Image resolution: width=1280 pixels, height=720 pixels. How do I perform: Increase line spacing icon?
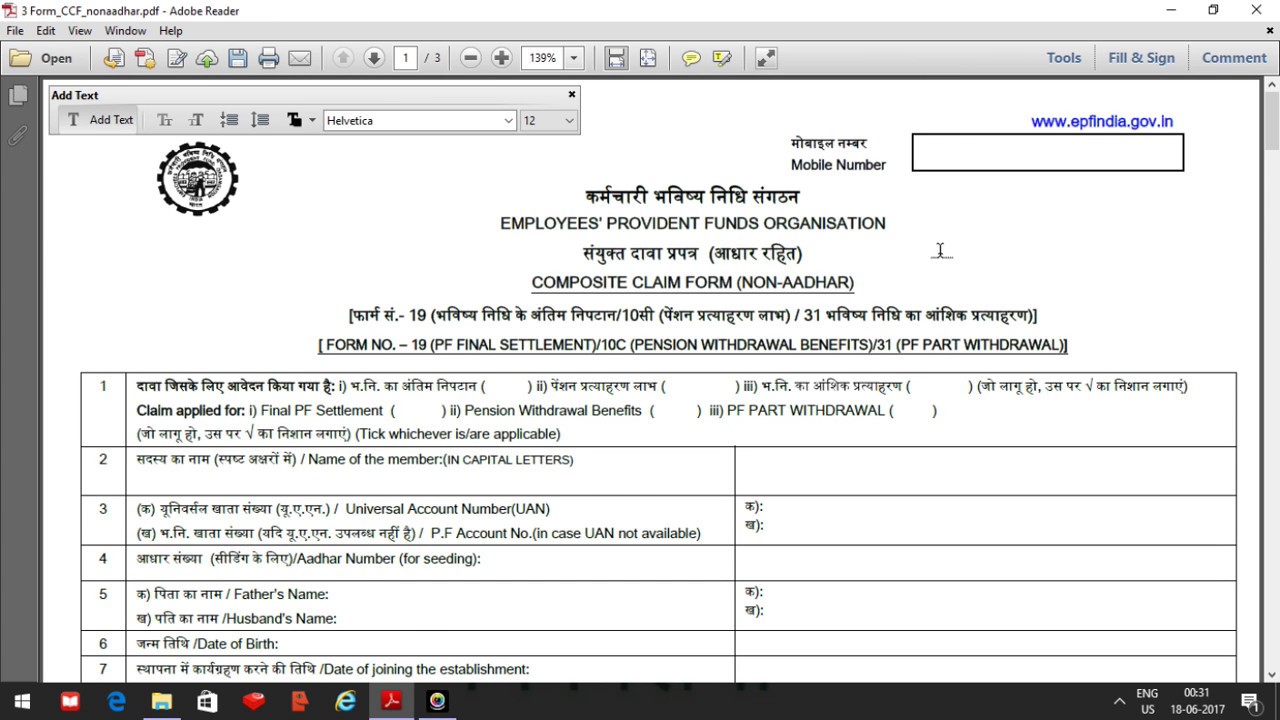pos(260,120)
